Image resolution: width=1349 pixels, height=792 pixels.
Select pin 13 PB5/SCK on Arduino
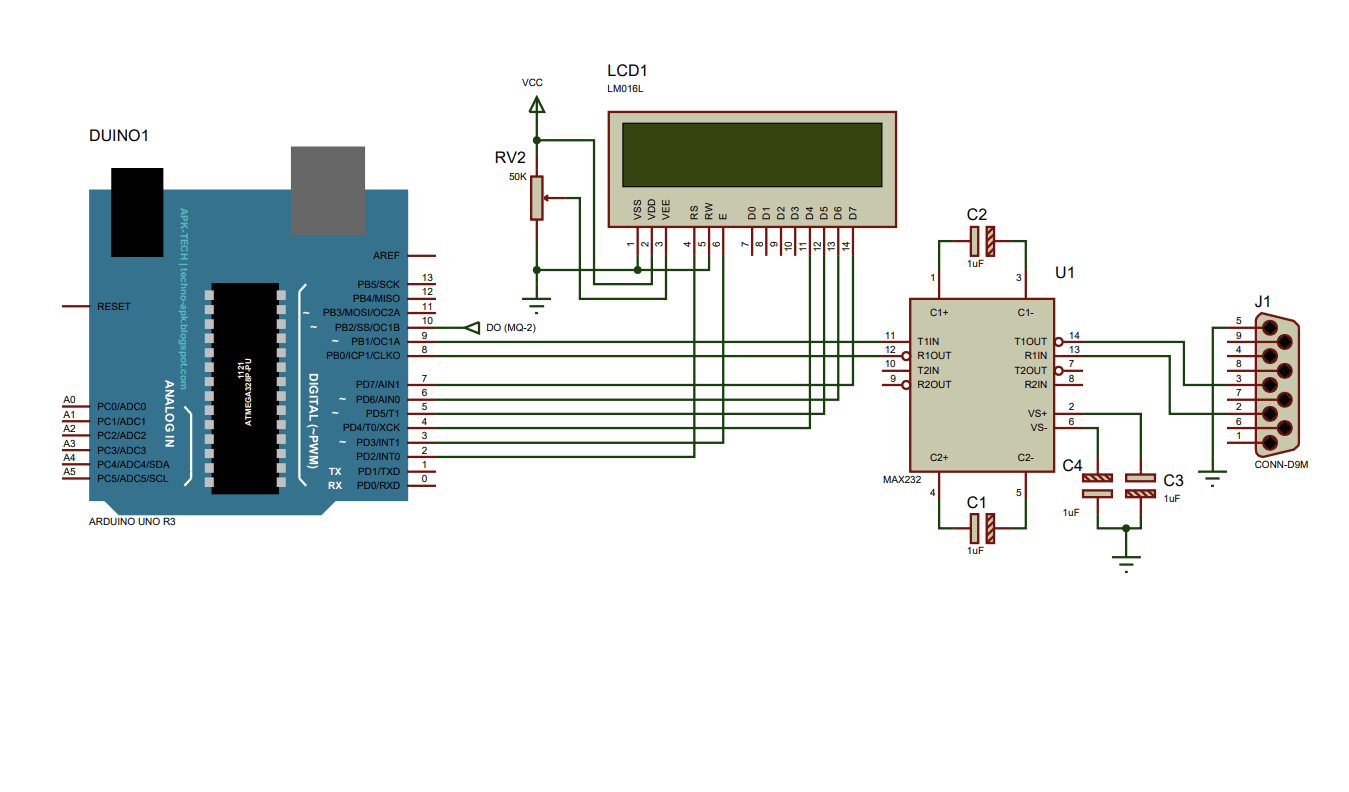(380, 283)
